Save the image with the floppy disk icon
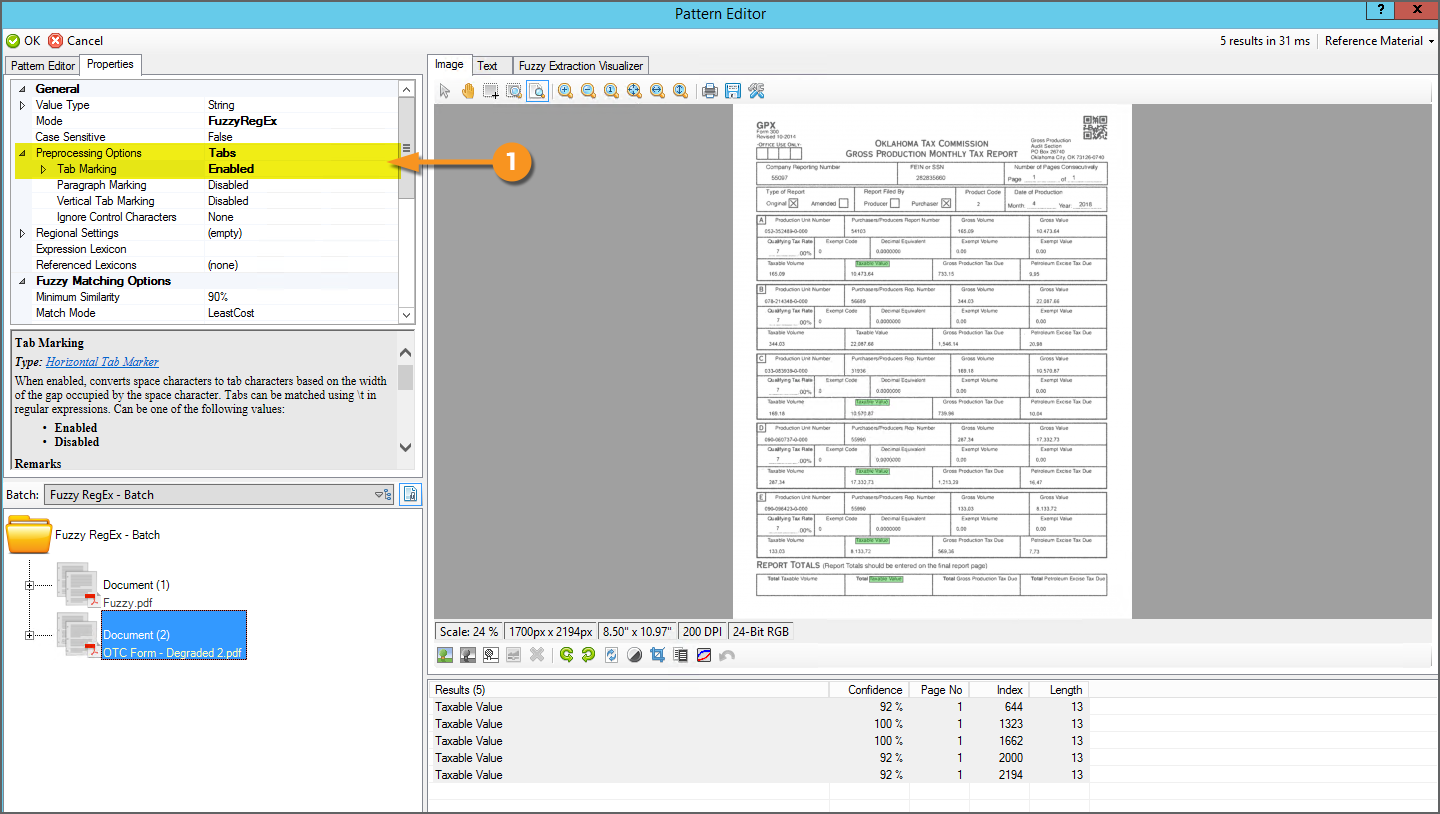Viewport: 1440px width, 814px height. click(x=733, y=91)
